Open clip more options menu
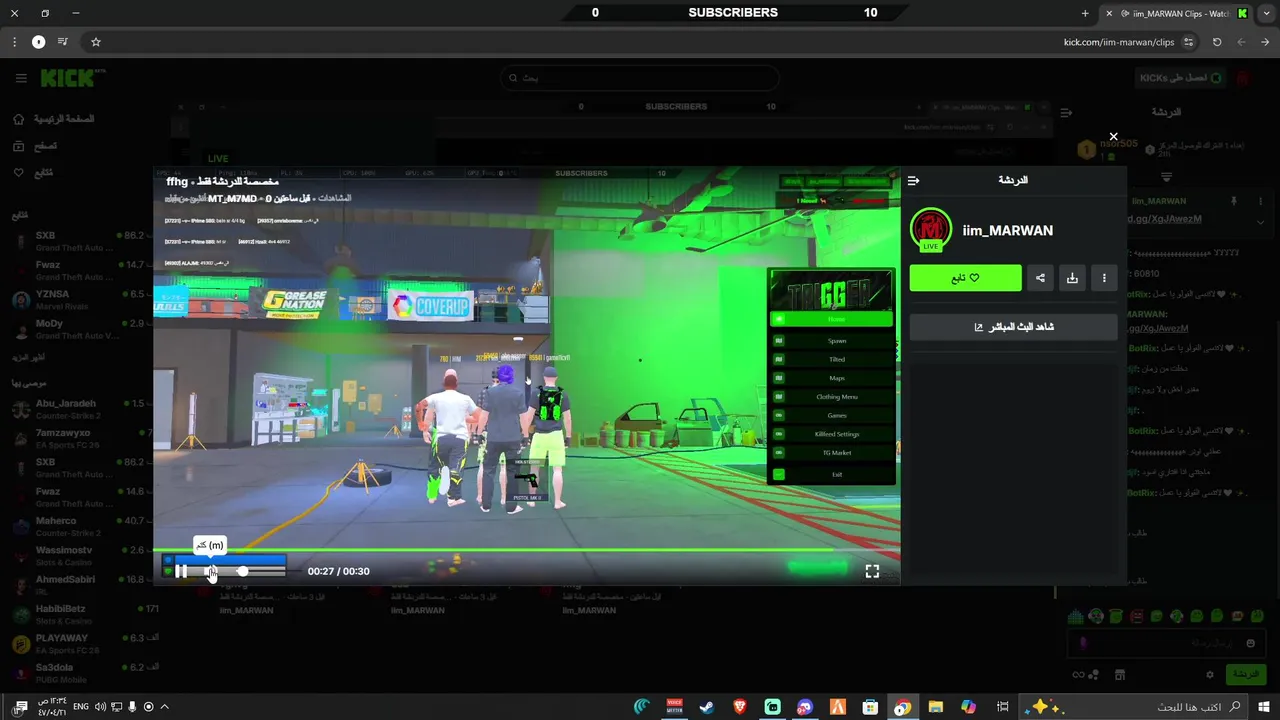Viewport: 1280px width, 720px height. [1104, 278]
